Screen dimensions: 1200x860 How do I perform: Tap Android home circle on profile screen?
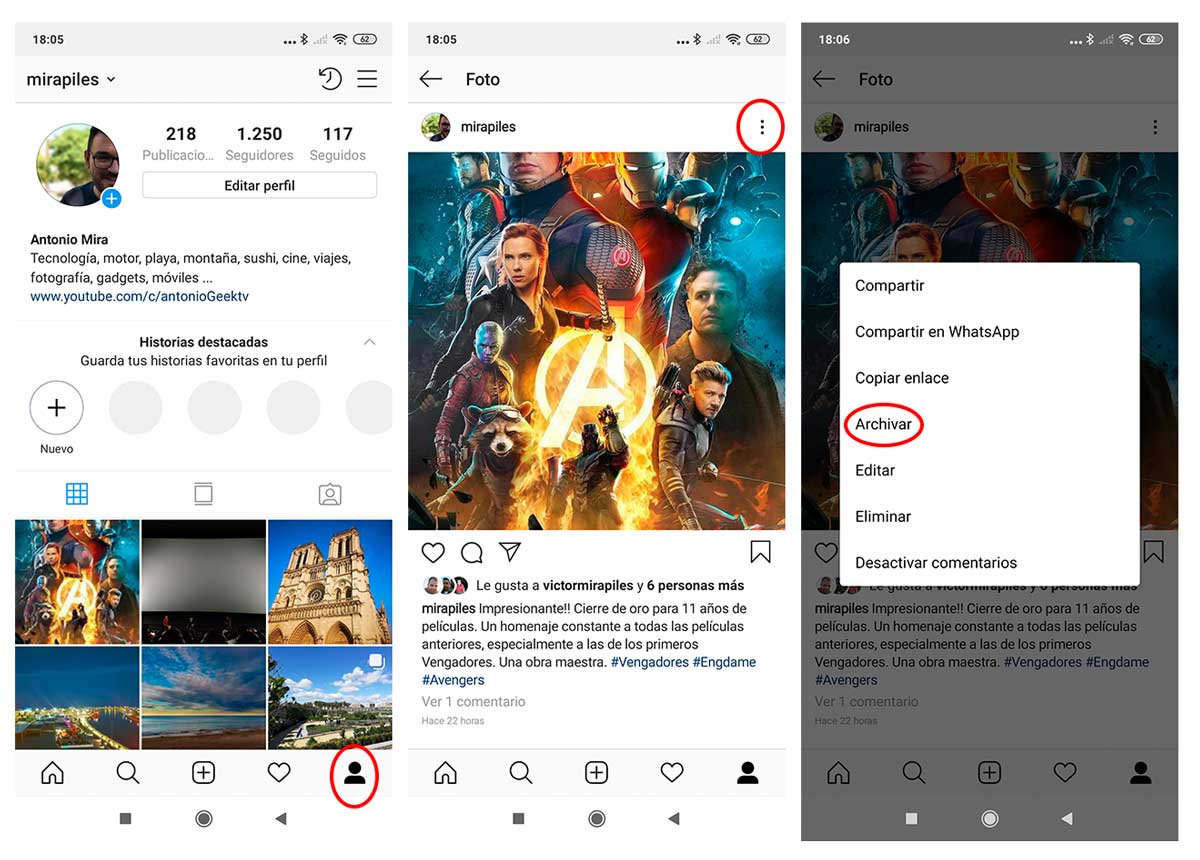(204, 818)
